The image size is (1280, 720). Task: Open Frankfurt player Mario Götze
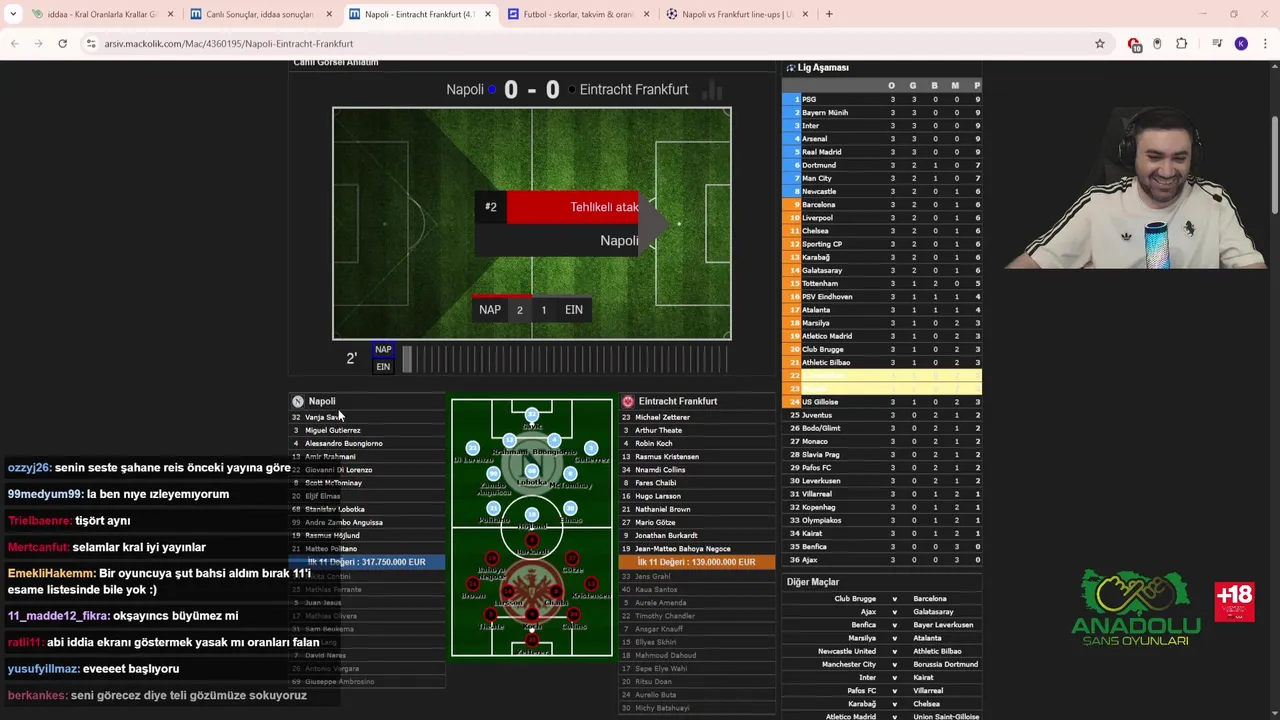(655, 522)
